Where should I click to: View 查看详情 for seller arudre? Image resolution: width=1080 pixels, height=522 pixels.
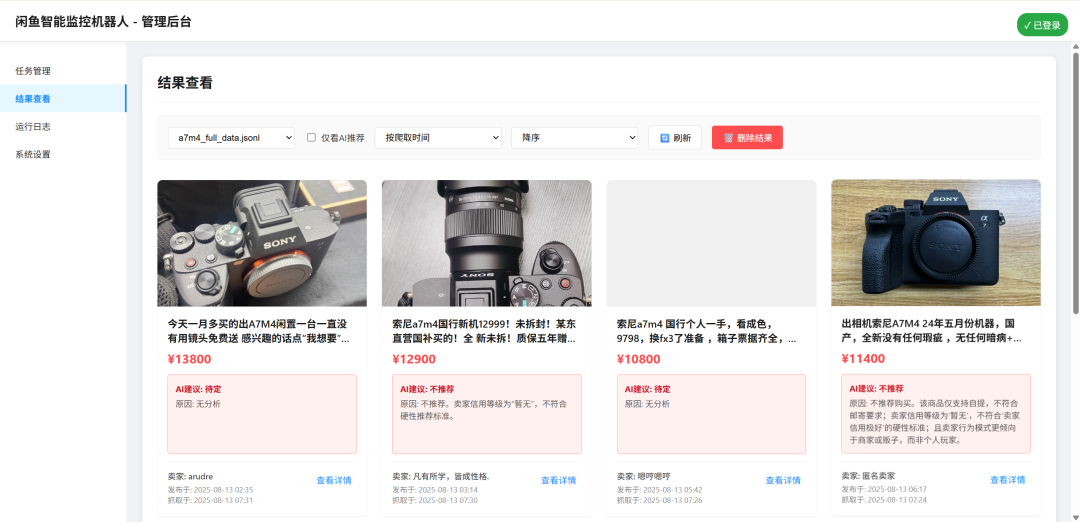click(334, 481)
